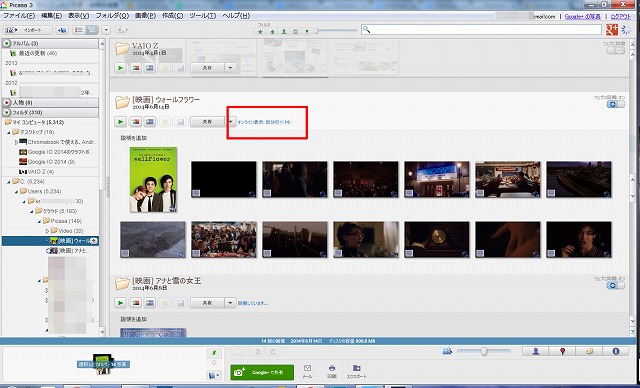The height and width of the screenshot is (388, 640).
Task: Collapse the フォルダ (310) section
Action: coord(7,112)
